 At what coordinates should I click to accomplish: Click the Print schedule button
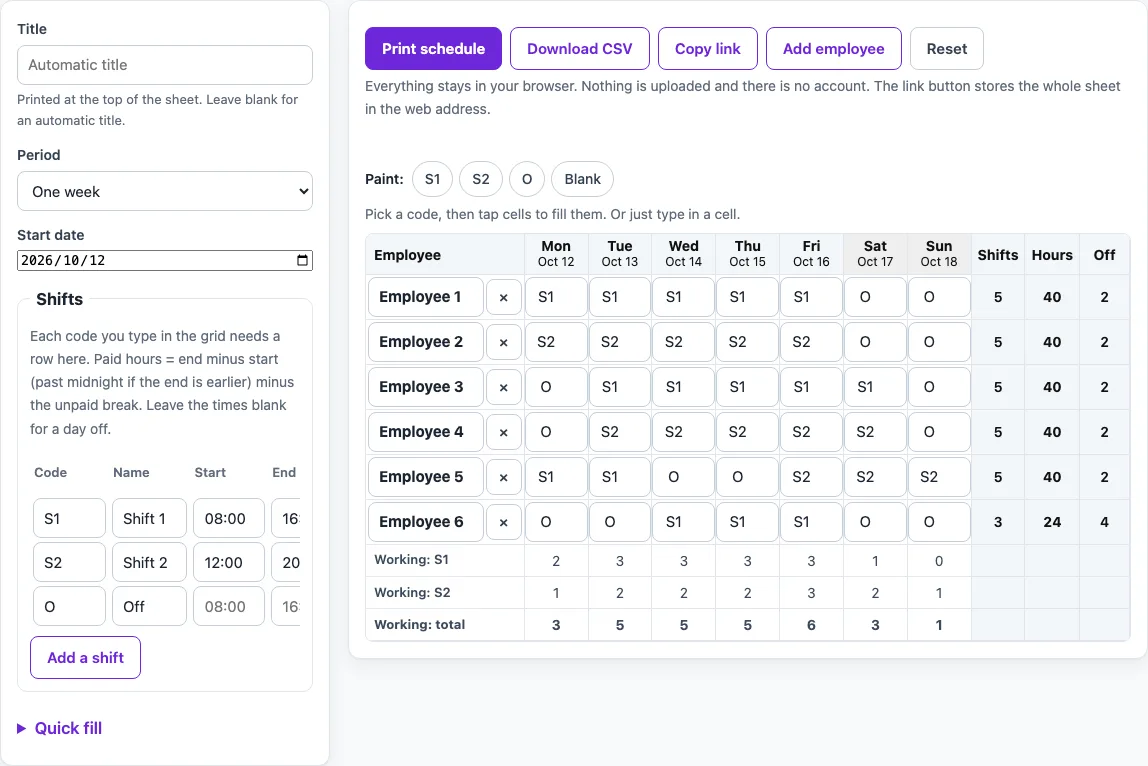point(433,48)
